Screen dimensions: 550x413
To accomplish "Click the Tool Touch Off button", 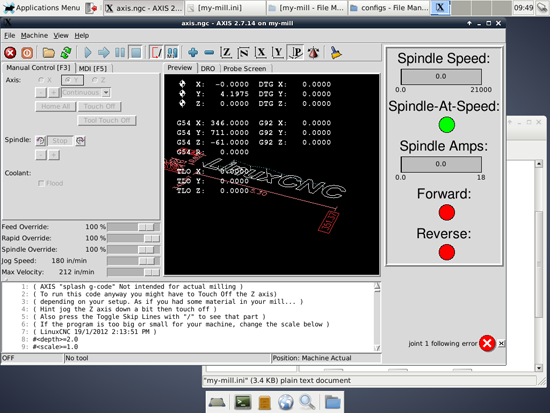I will pos(107,120).
